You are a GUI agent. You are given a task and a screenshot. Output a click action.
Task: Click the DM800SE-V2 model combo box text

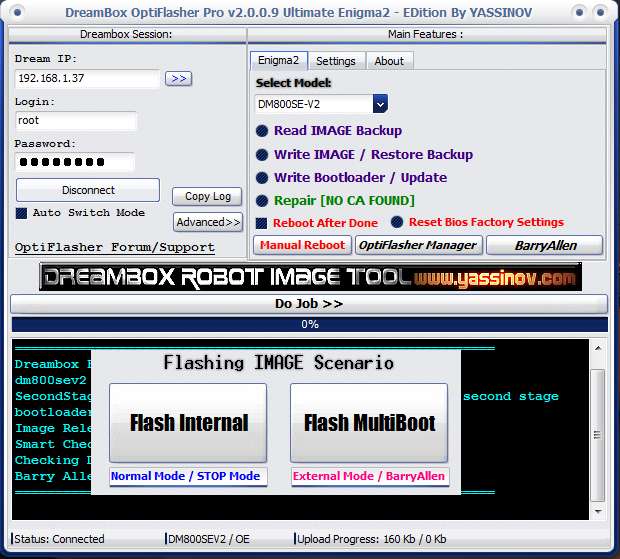coord(314,104)
